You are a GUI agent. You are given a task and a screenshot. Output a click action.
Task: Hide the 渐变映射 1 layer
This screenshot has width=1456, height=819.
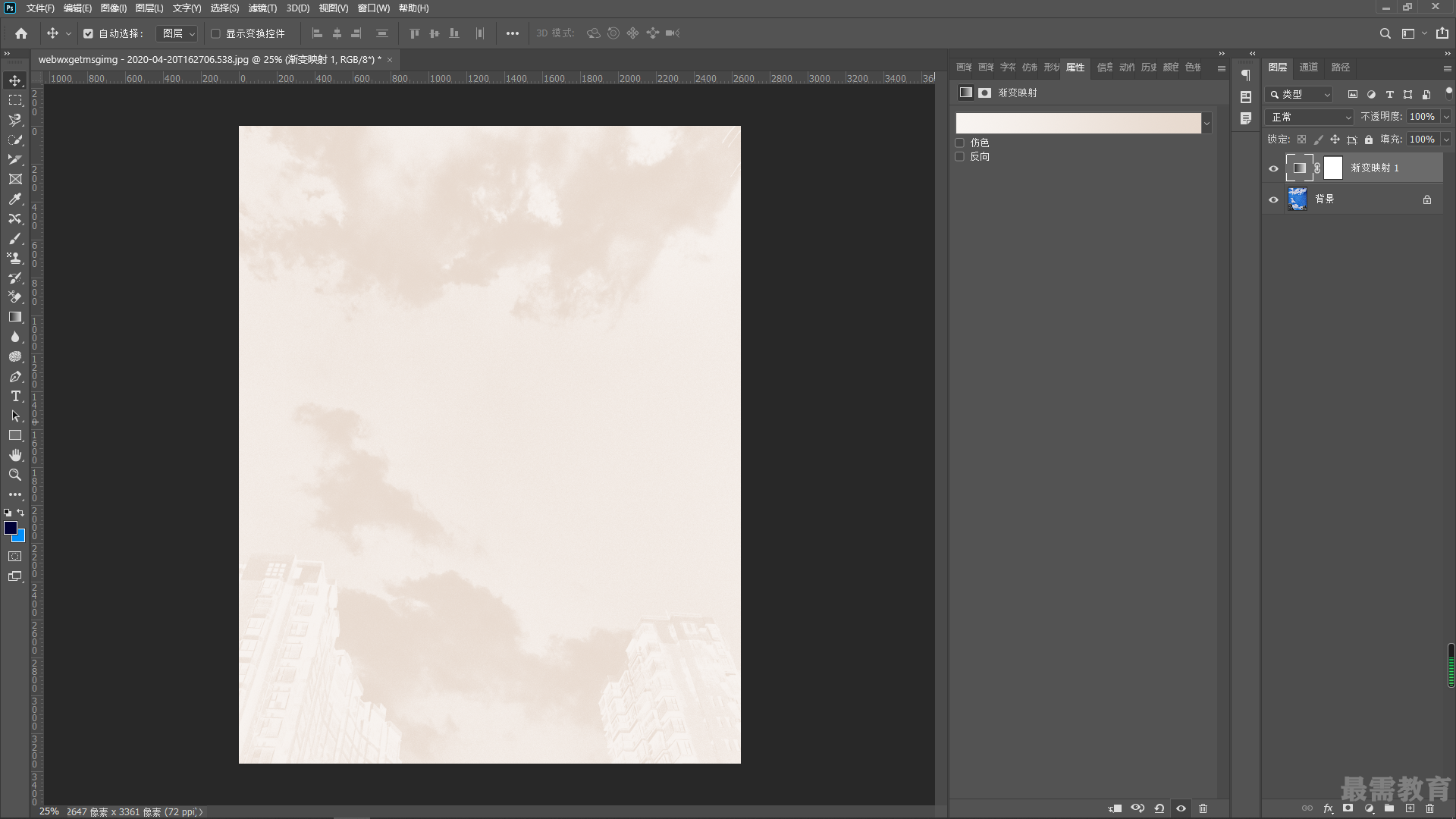[1273, 168]
